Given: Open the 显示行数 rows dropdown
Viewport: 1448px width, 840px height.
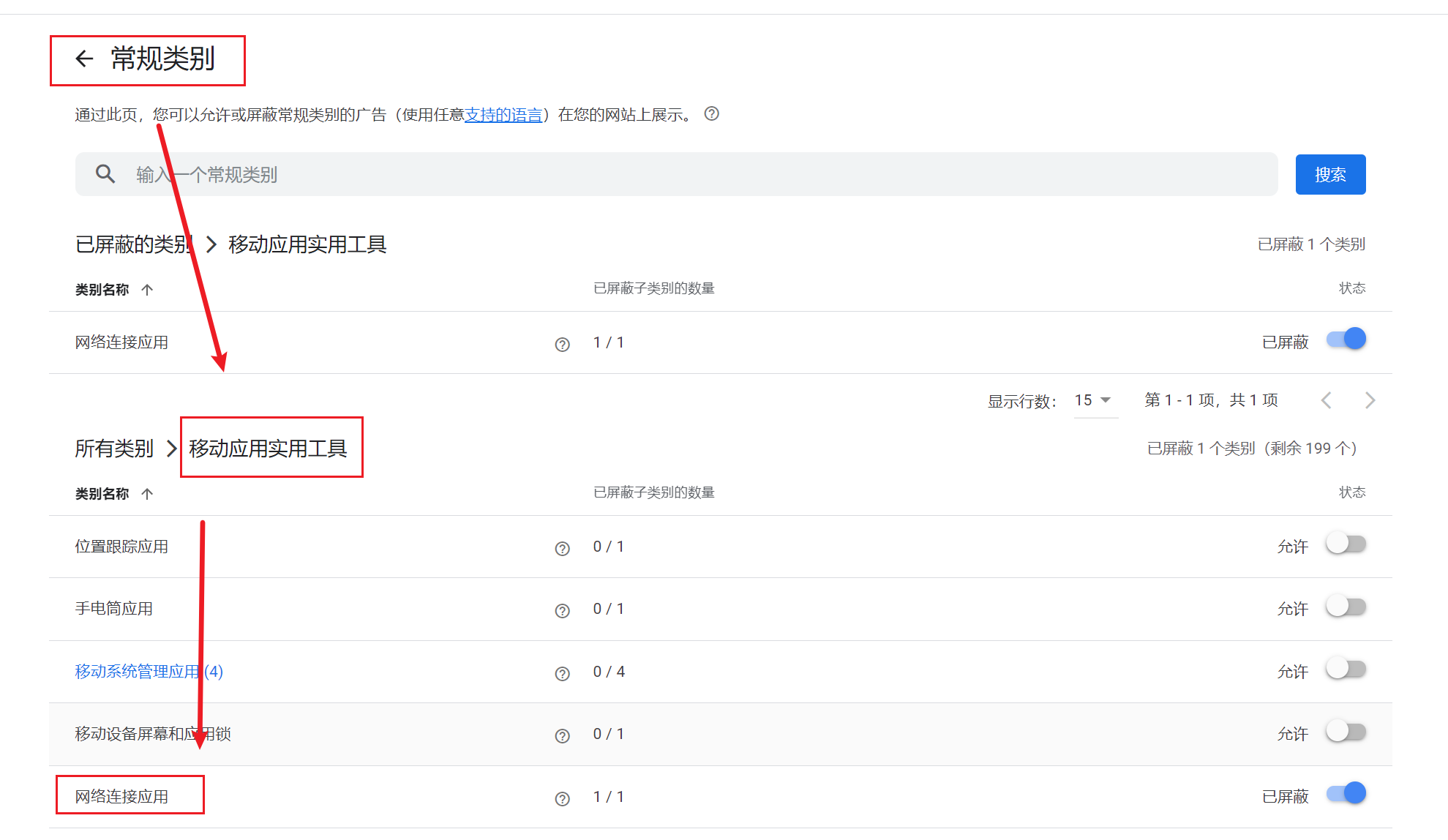Looking at the screenshot, I should [1093, 400].
